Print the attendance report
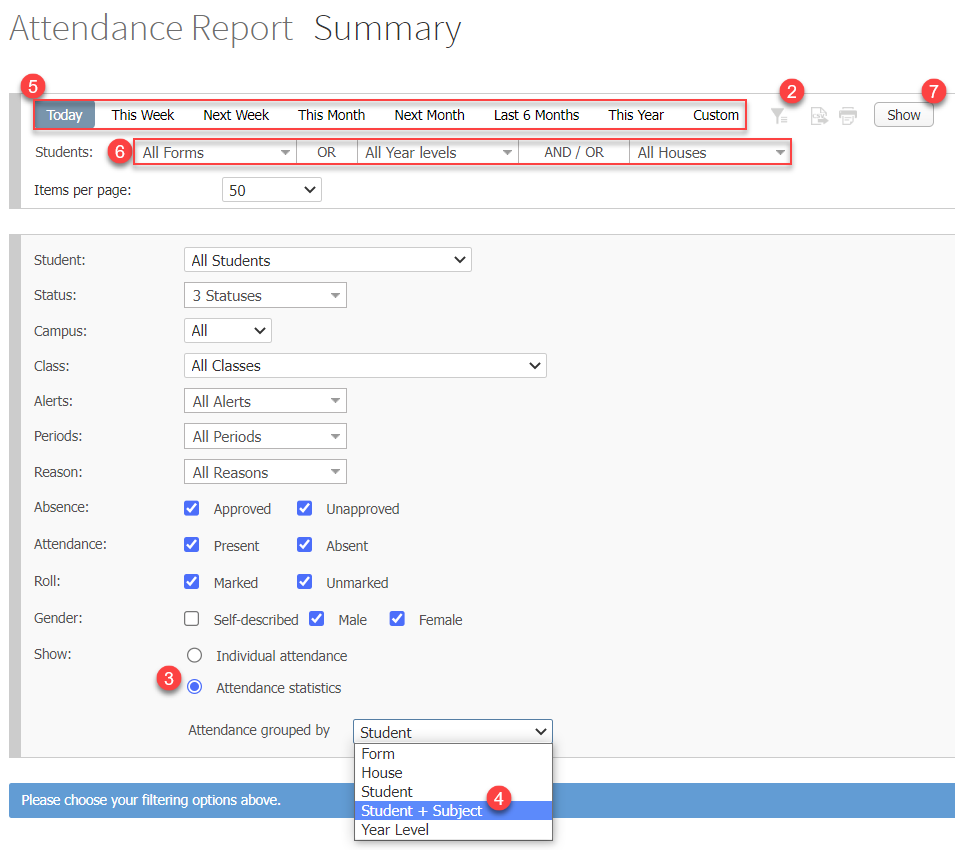Viewport: 955px width, 850px height. click(848, 116)
